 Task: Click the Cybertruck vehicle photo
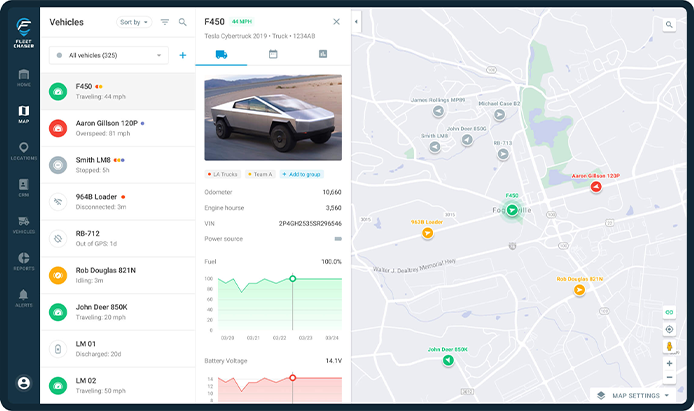coord(273,120)
